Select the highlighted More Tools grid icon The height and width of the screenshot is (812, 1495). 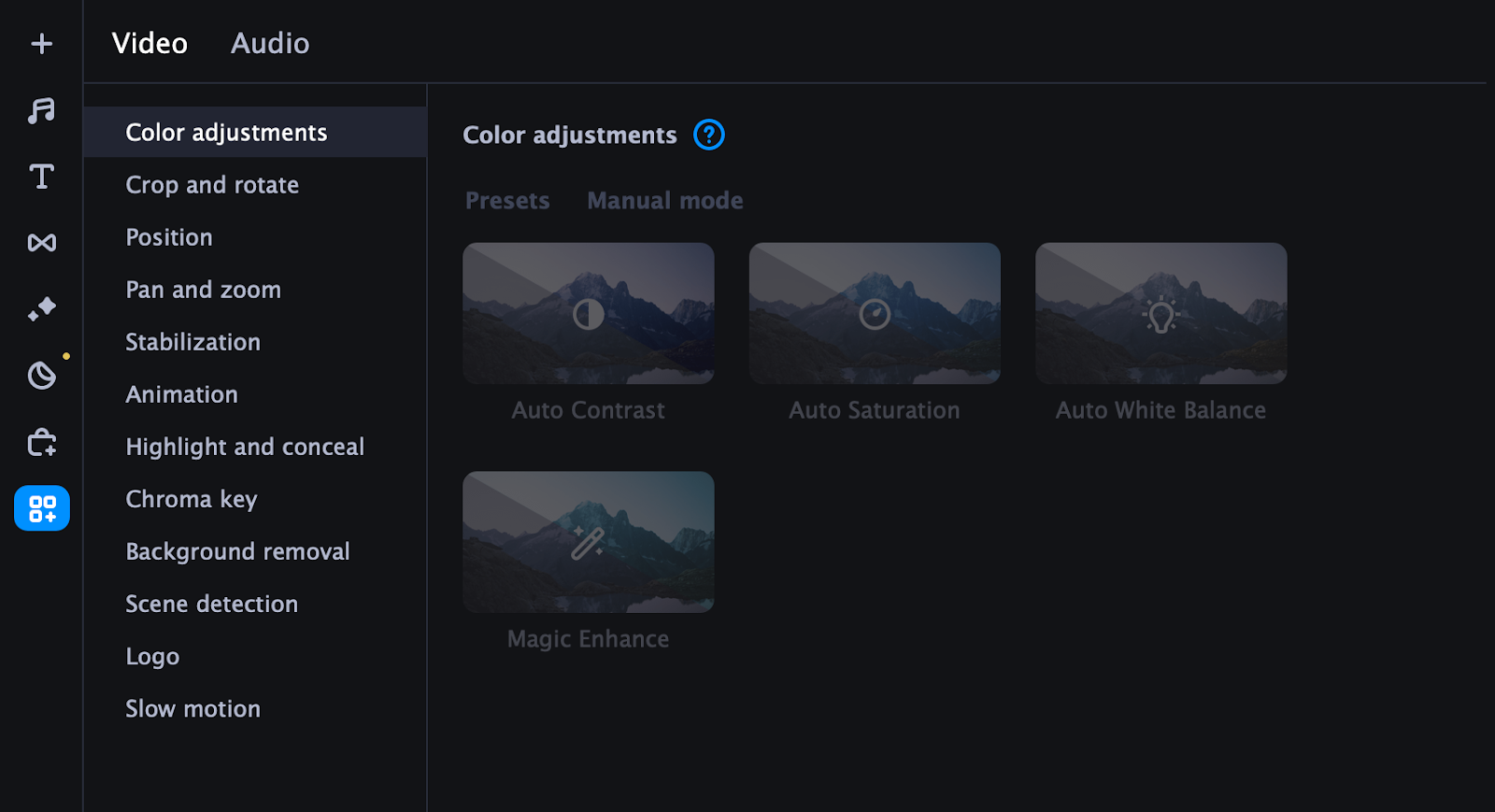tap(42, 508)
